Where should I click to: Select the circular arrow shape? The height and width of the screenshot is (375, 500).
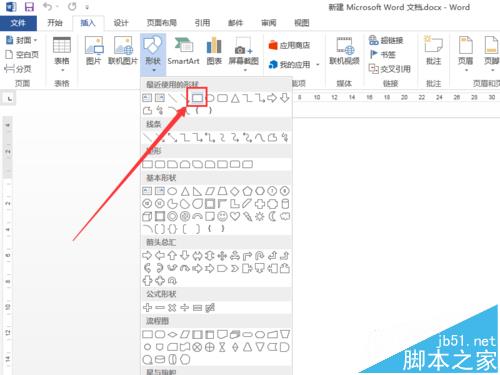tap(172, 281)
